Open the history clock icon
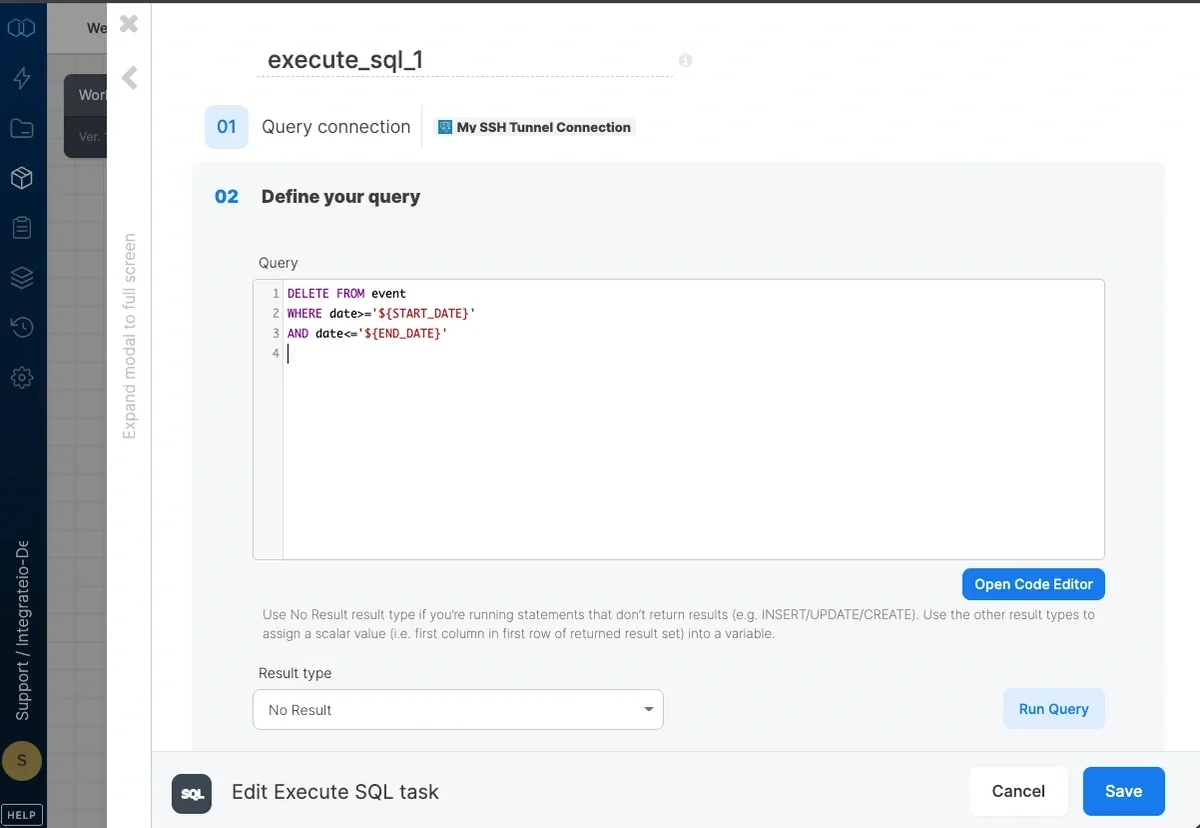Screen dimensions: 1200x828 coord(22,327)
